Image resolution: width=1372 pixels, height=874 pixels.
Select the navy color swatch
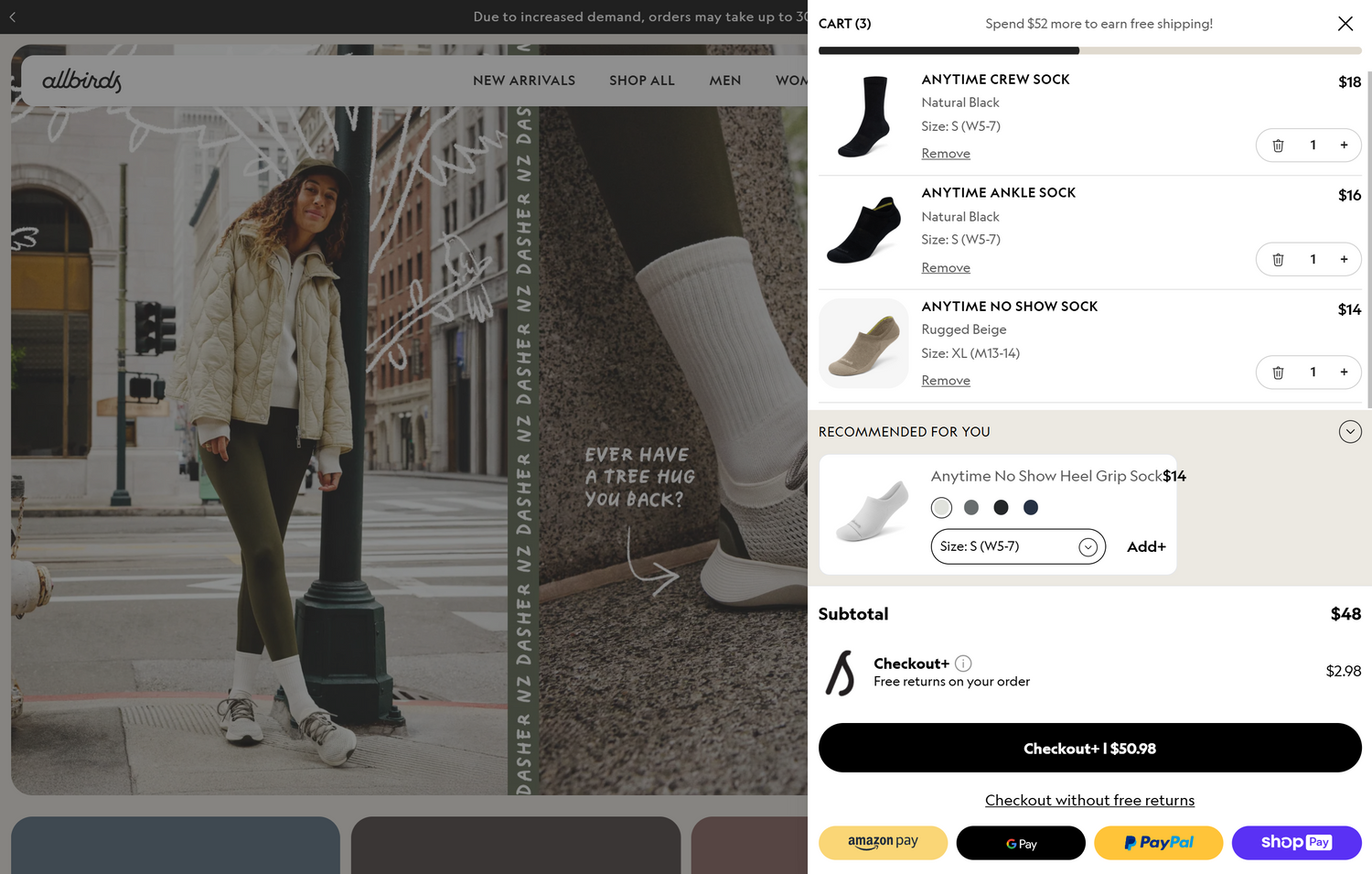click(x=1031, y=507)
